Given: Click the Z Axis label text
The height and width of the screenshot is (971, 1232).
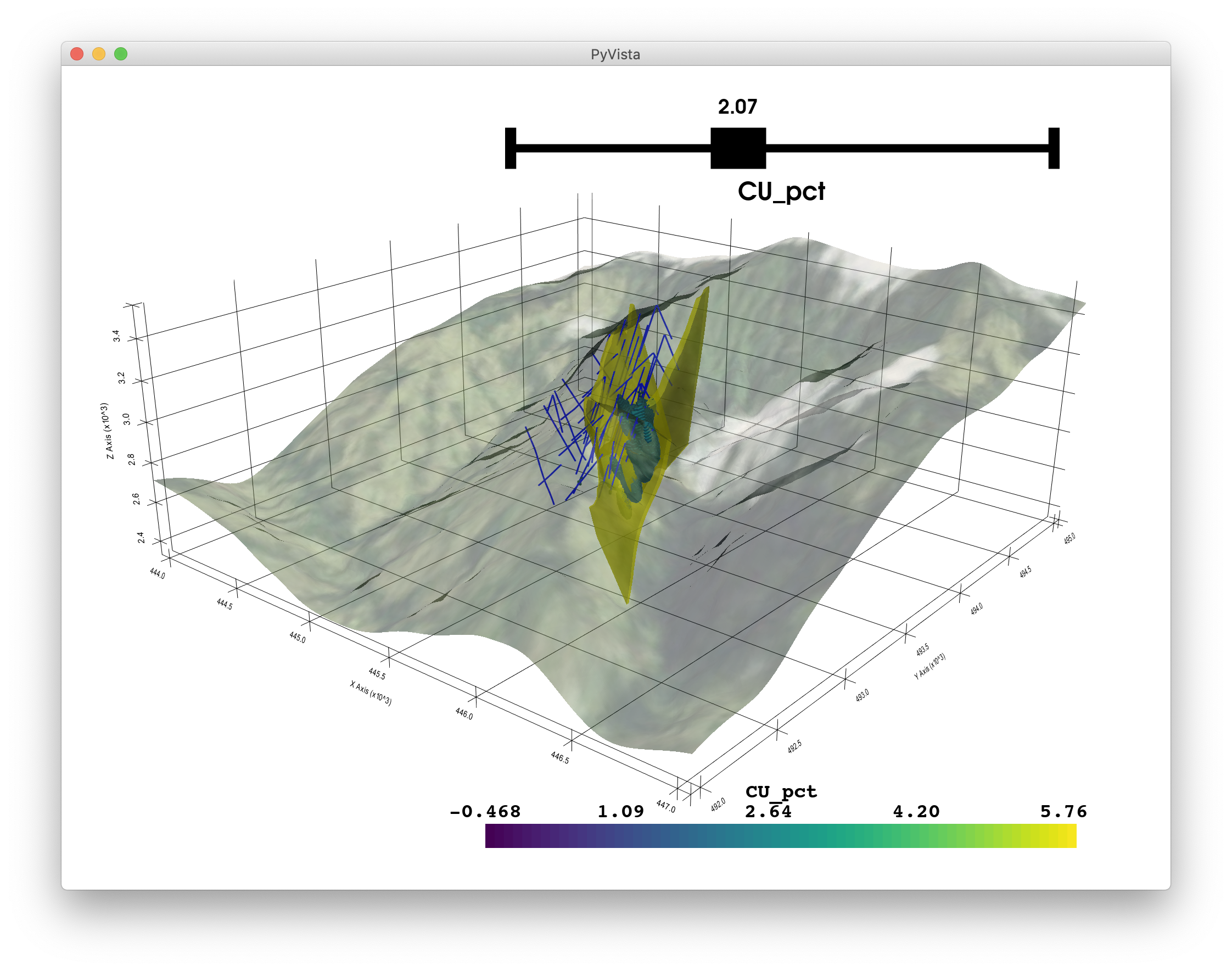Looking at the screenshot, I should click(107, 431).
